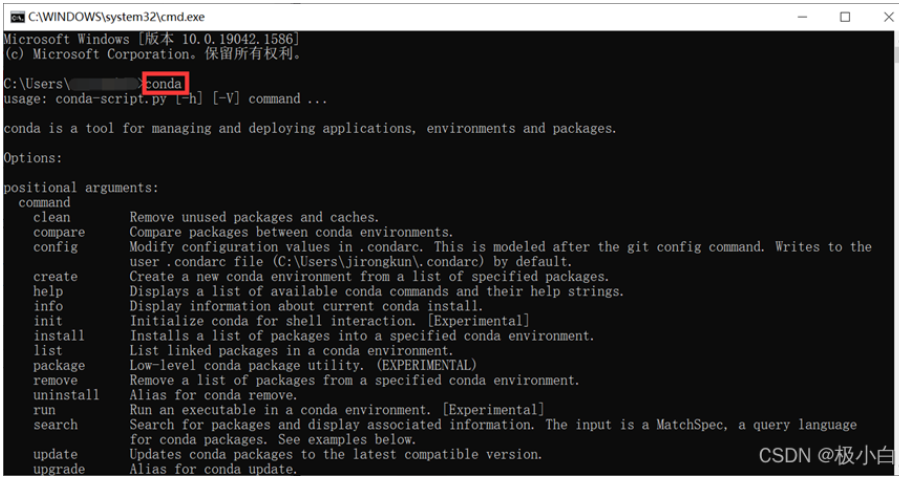Click the "package" command name
The height and width of the screenshot is (484, 899).
pyautogui.click(x=59, y=366)
